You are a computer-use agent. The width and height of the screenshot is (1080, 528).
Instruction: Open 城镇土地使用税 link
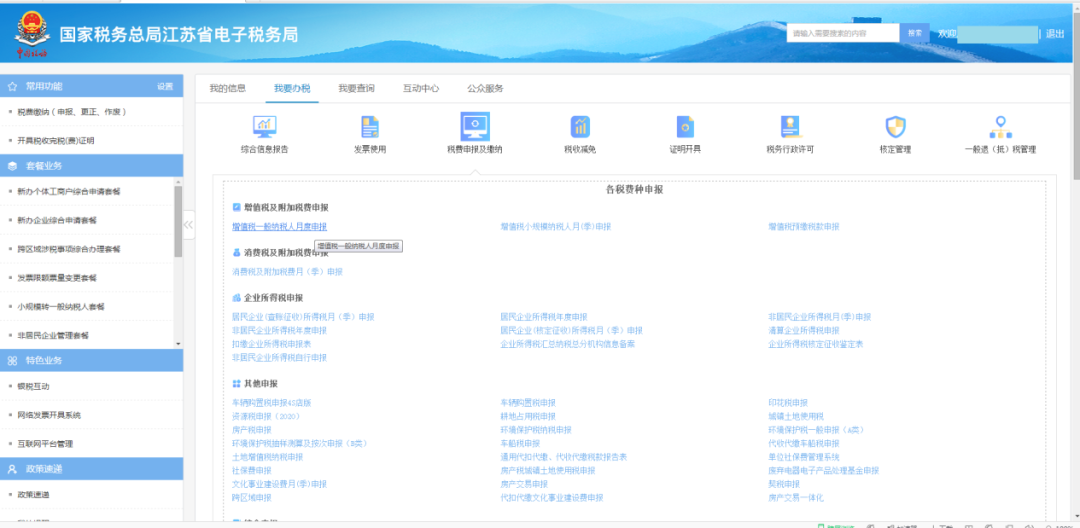pos(796,416)
